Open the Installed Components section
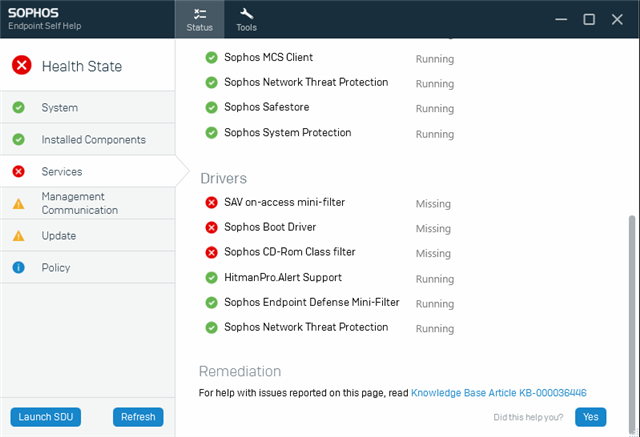The image size is (640, 437). click(87, 140)
